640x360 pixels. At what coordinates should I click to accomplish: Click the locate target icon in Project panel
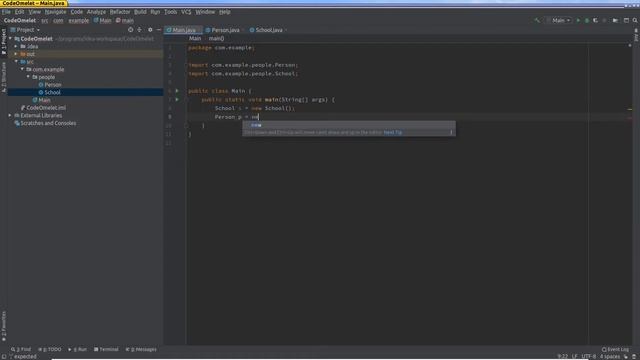coord(131,30)
